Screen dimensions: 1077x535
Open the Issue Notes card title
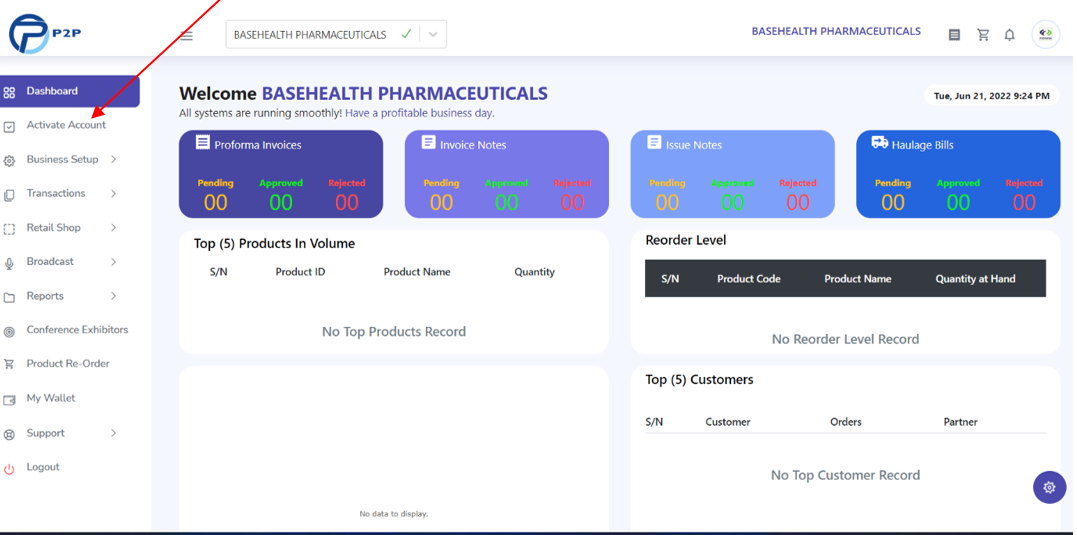694,145
